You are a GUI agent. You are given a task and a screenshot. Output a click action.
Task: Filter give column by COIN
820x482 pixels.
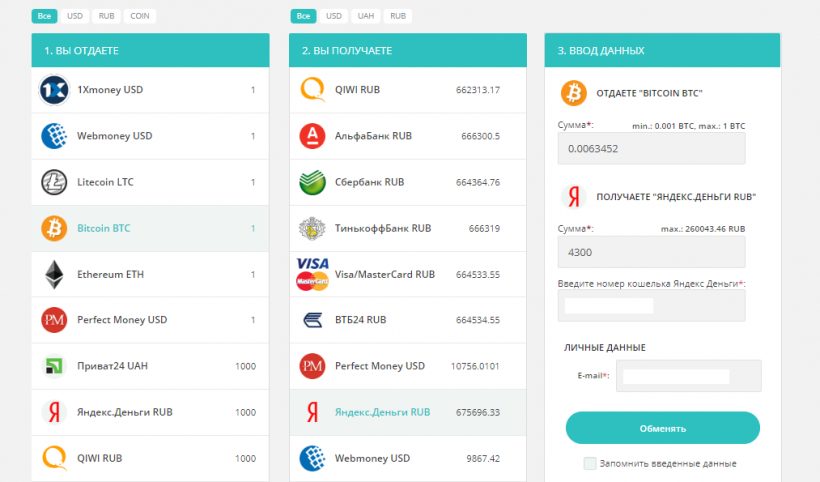coord(140,16)
